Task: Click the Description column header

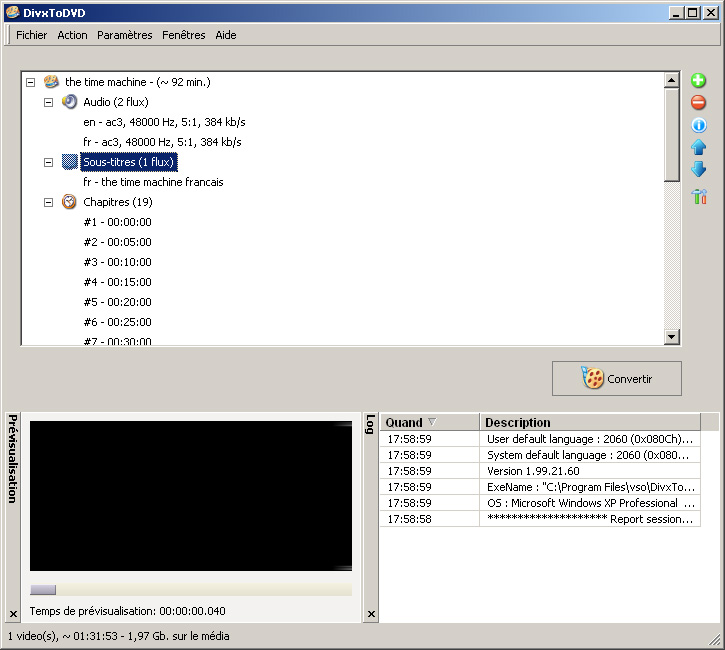Action: tap(590, 423)
